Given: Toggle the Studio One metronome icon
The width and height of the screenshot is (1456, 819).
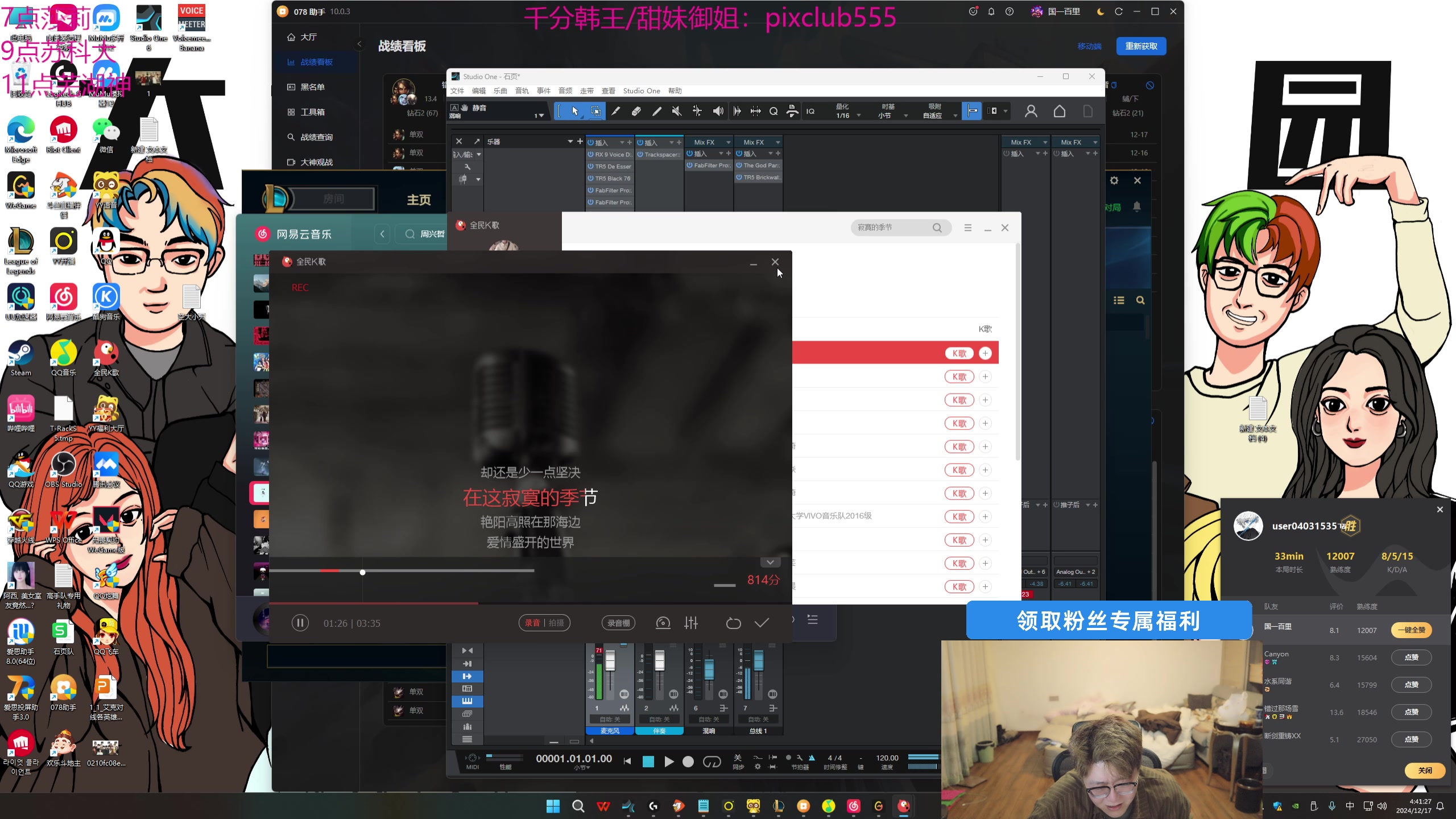Looking at the screenshot, I should [x=812, y=758].
